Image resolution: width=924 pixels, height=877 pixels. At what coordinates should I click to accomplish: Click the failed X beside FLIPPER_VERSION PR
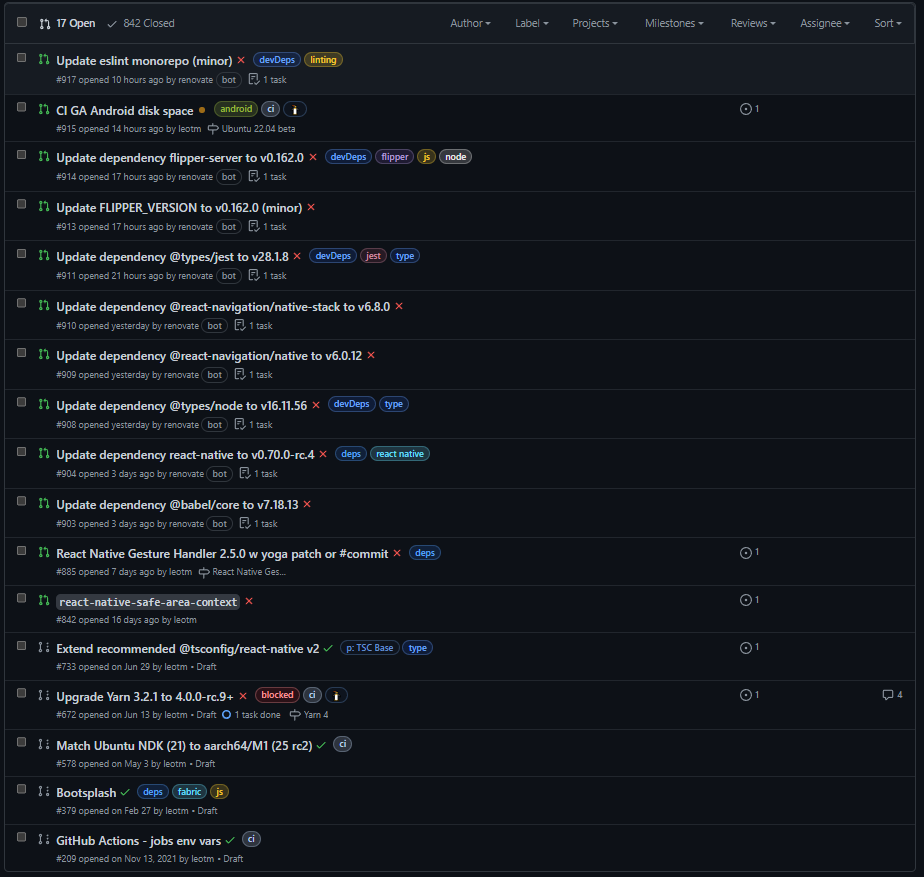[x=311, y=207]
